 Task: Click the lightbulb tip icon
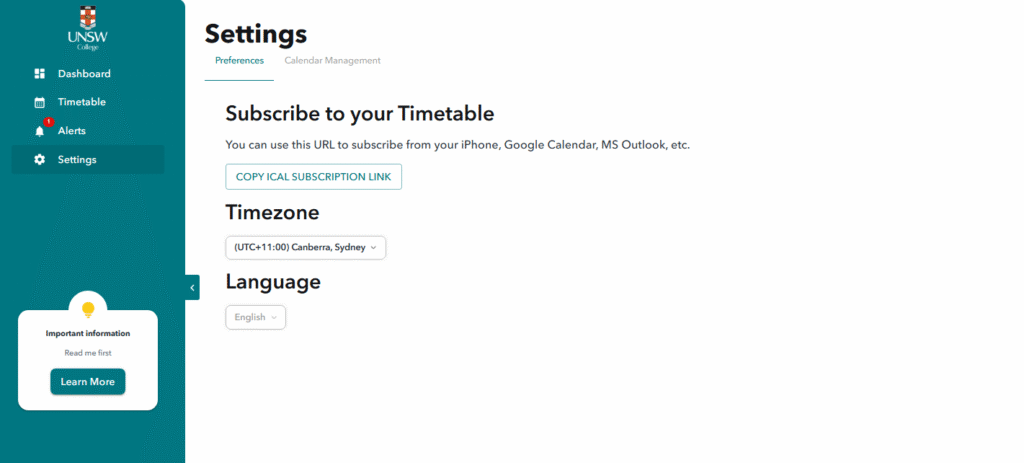pos(88,309)
